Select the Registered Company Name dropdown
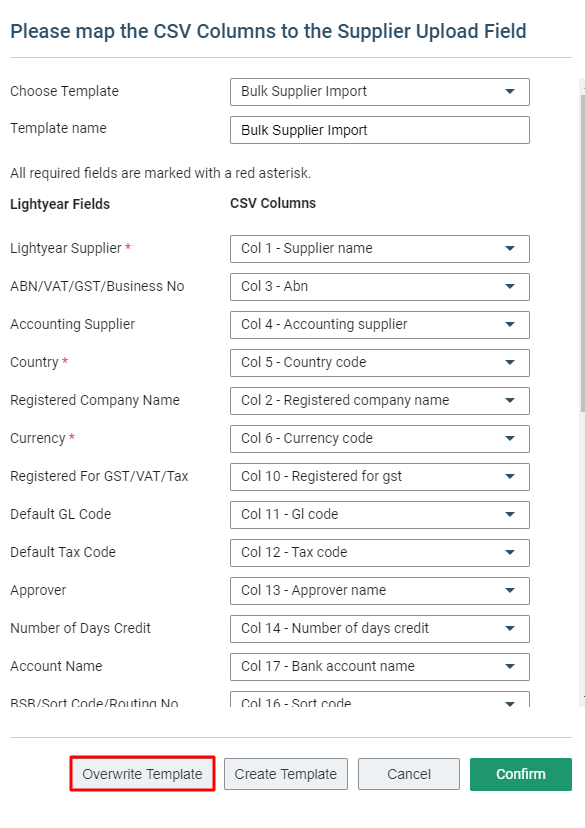 [380, 401]
